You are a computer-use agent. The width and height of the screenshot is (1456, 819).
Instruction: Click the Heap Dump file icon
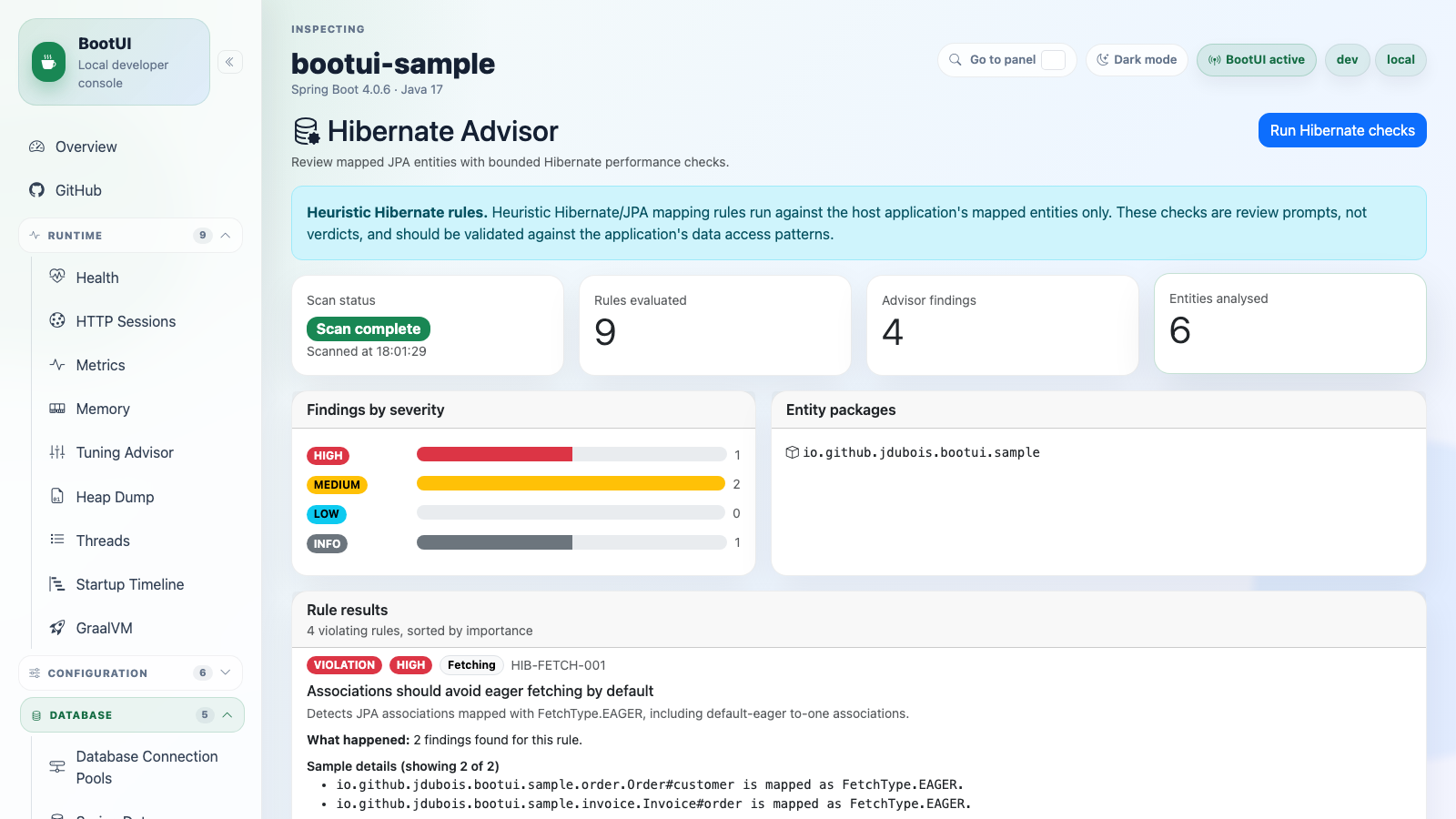point(57,496)
